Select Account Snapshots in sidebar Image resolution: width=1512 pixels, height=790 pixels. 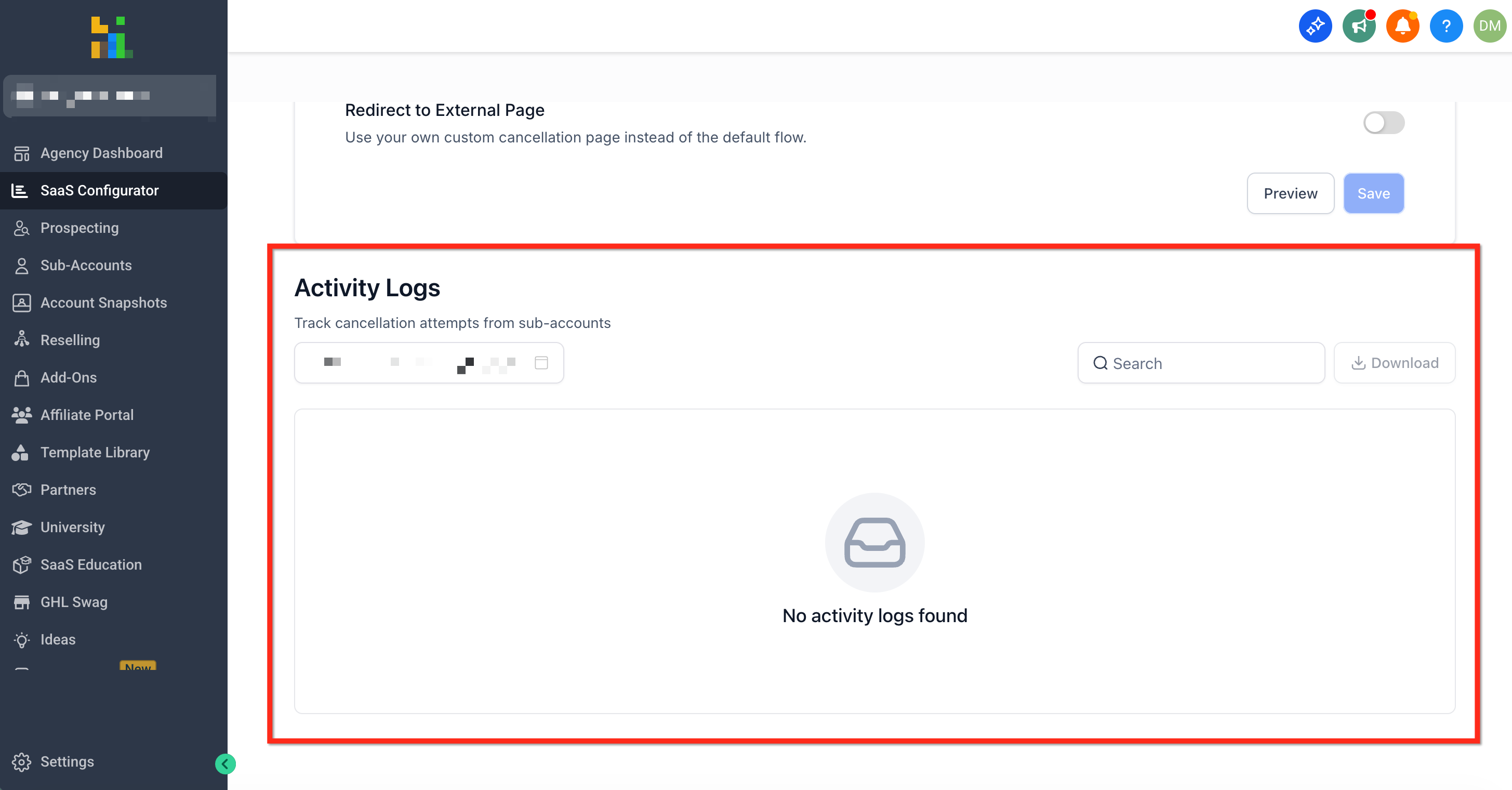pos(103,303)
